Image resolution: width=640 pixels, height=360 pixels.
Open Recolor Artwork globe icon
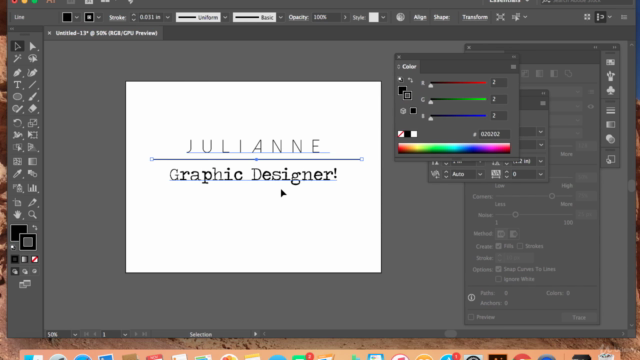[x=400, y=17]
